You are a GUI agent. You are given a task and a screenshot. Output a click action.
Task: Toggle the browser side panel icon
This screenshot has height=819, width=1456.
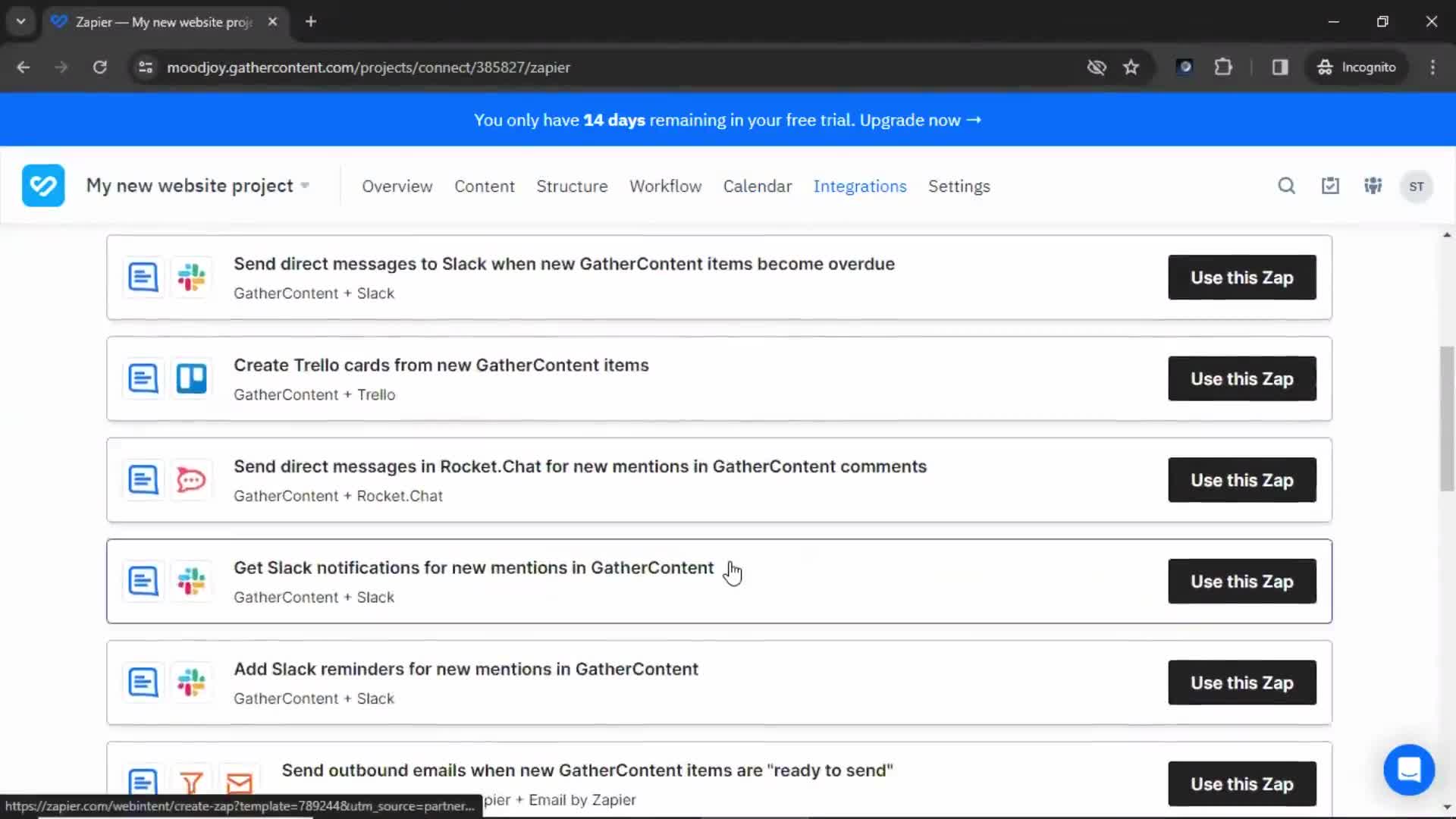click(1280, 67)
